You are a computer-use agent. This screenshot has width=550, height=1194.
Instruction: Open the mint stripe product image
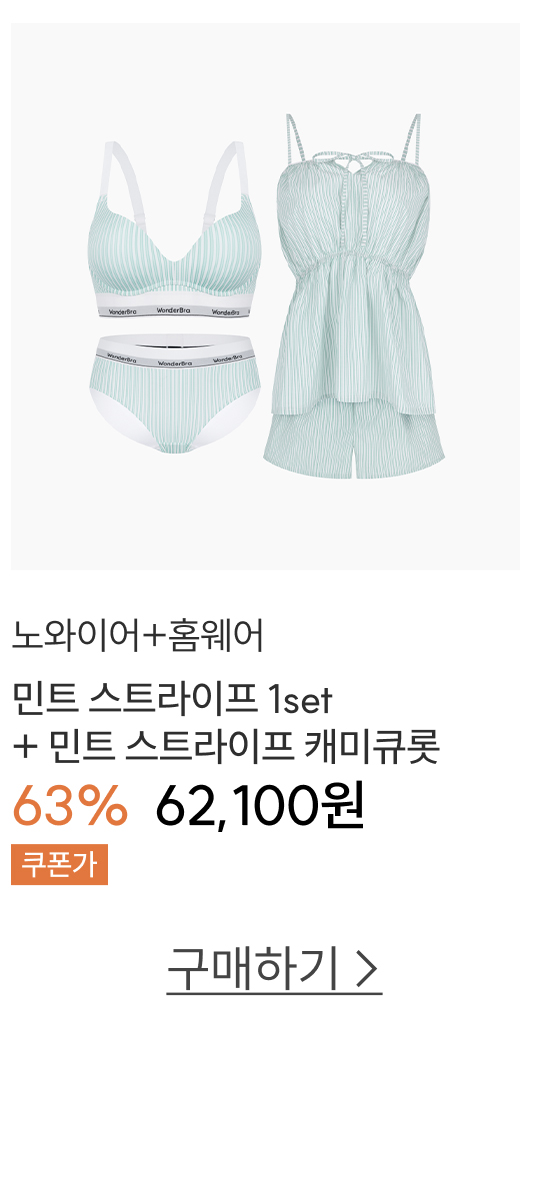(265, 296)
